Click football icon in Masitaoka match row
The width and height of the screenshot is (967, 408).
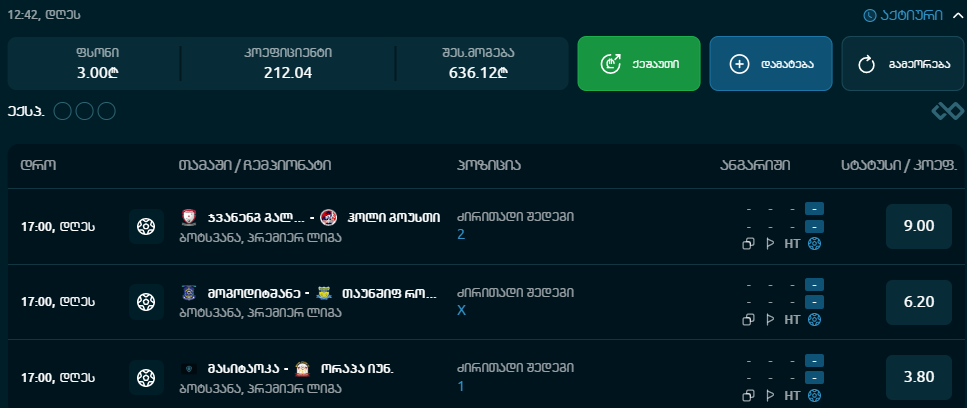pos(146,377)
